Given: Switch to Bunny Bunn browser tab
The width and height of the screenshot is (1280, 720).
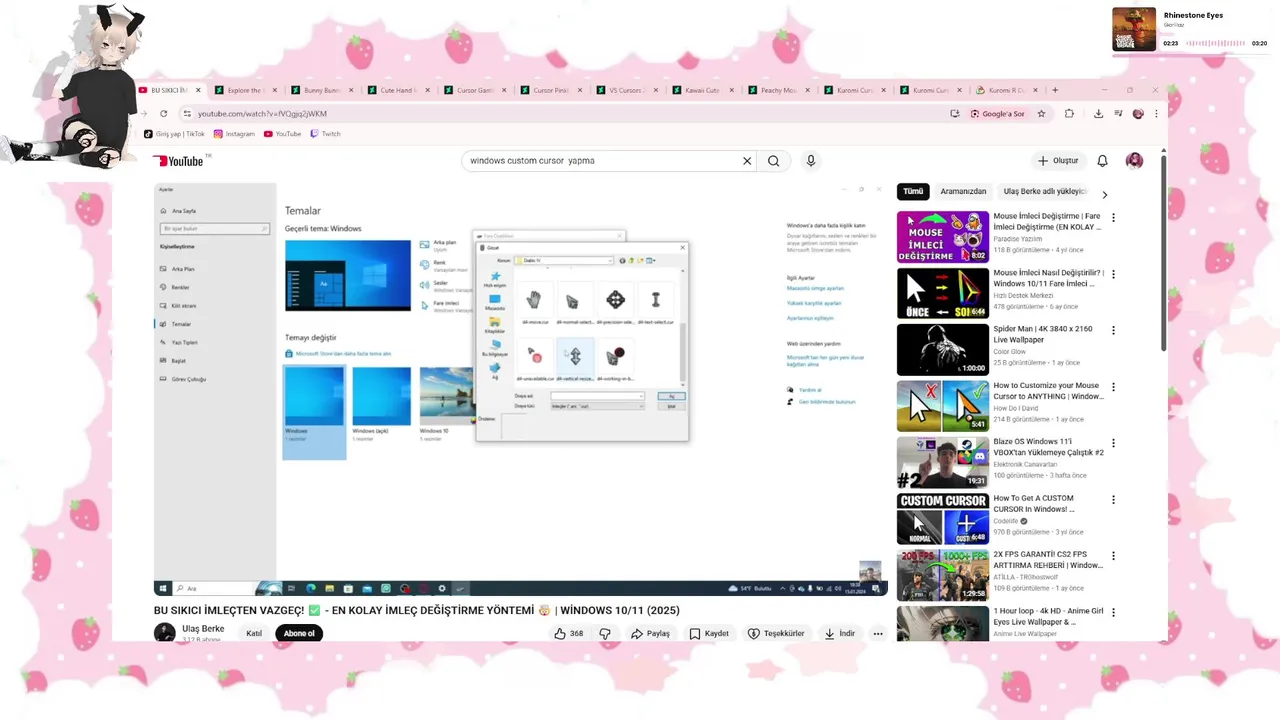Looking at the screenshot, I should click(x=322, y=90).
